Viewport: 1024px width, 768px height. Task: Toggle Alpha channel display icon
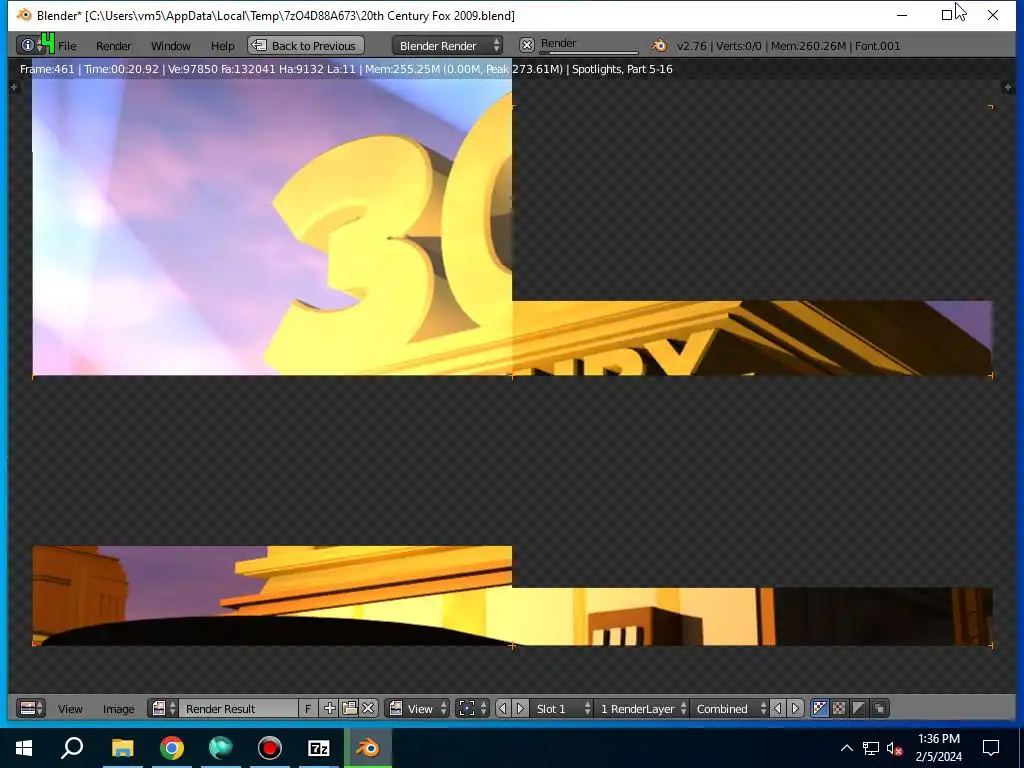tap(859, 709)
